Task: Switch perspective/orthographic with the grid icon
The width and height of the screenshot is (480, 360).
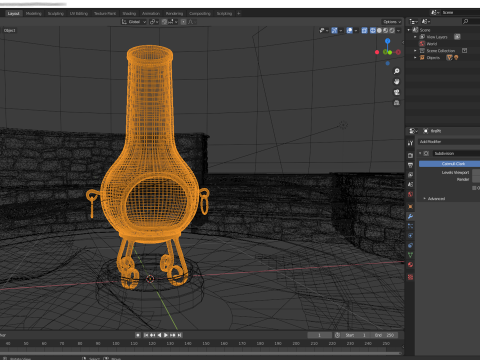Action: [x=396, y=103]
